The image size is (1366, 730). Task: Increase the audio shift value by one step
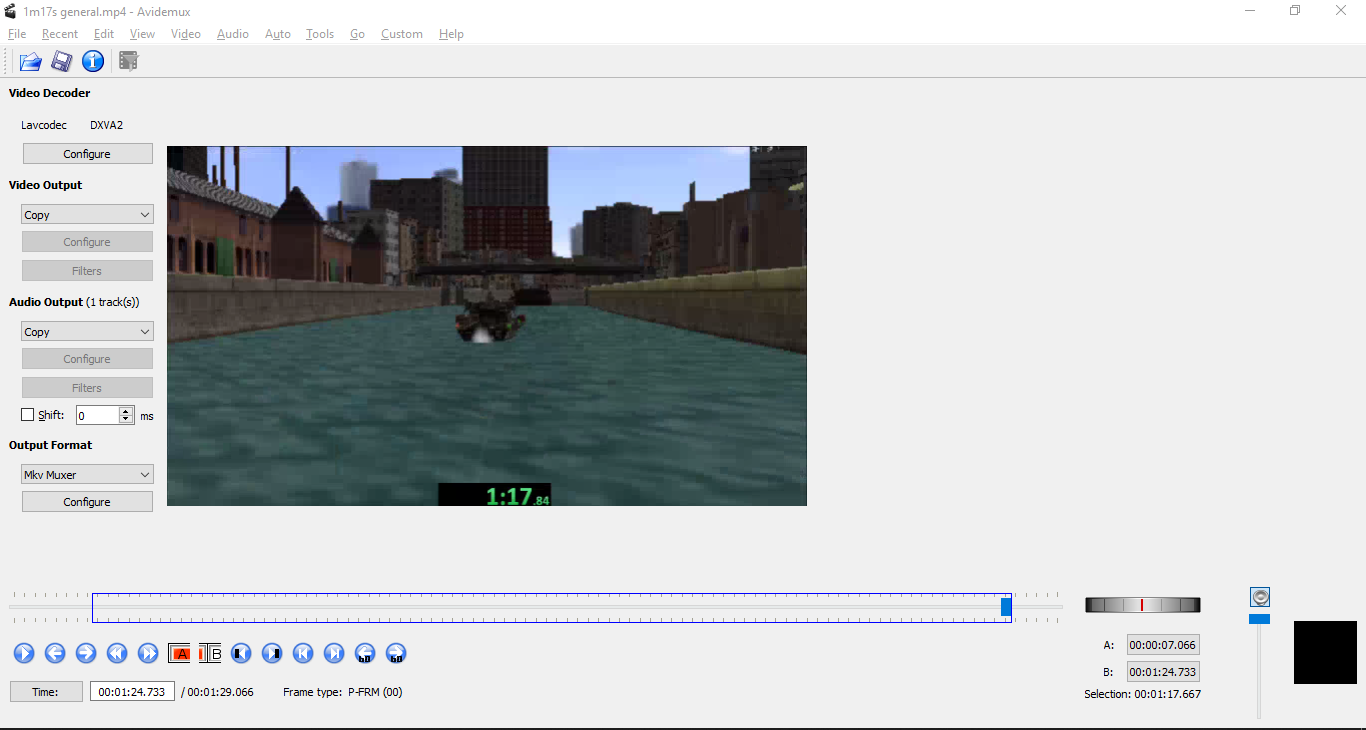pos(126,411)
